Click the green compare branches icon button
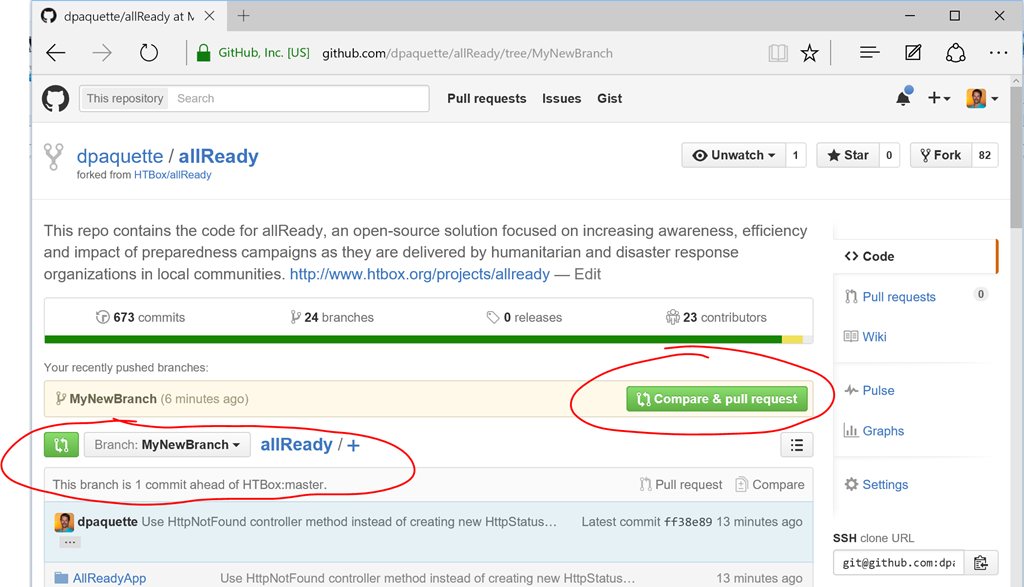 [x=61, y=445]
